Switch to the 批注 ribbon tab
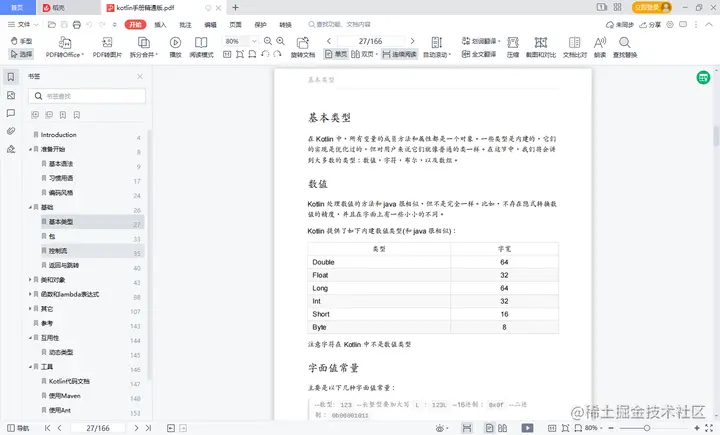 click(x=186, y=24)
